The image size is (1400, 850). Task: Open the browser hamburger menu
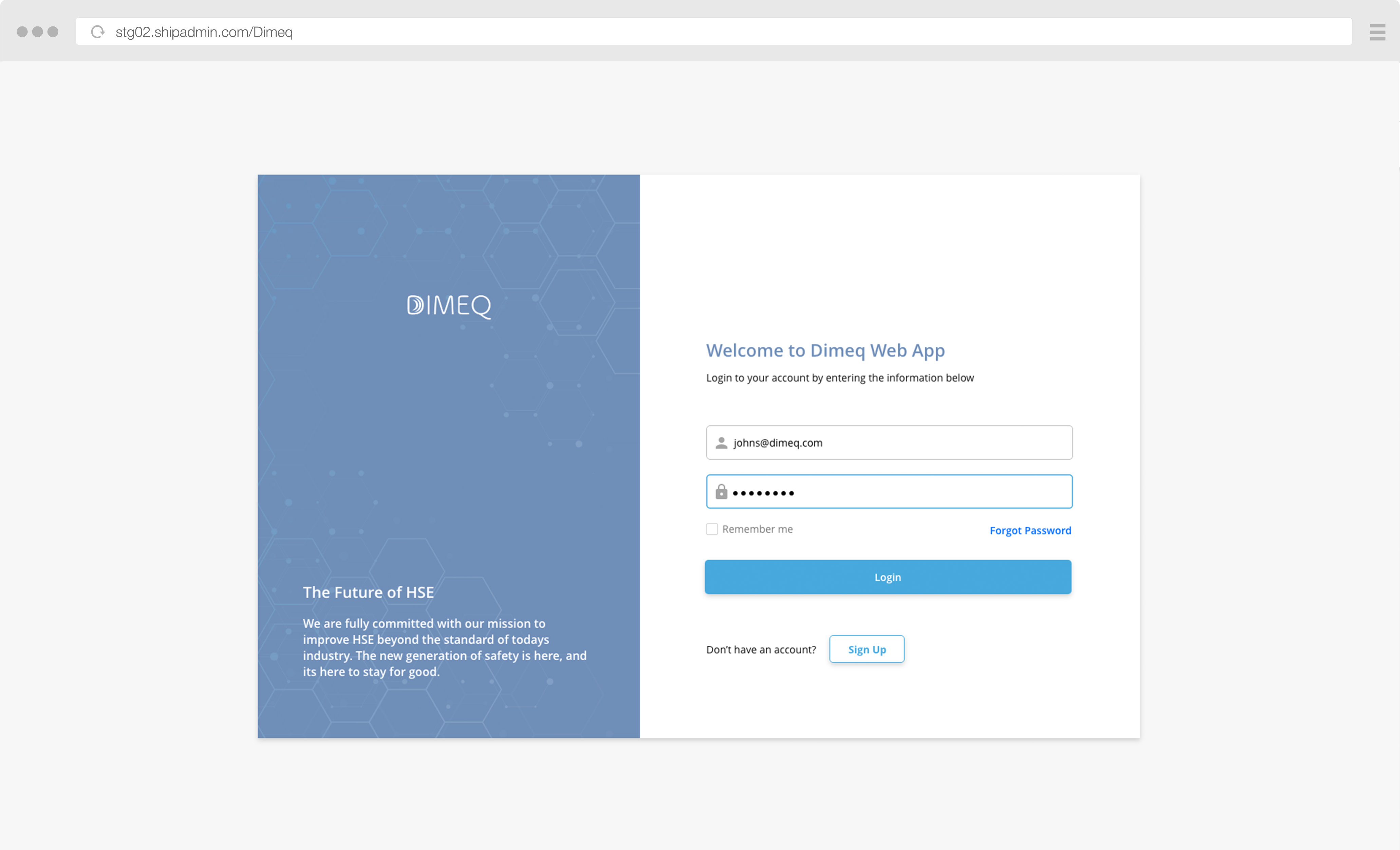tap(1377, 32)
